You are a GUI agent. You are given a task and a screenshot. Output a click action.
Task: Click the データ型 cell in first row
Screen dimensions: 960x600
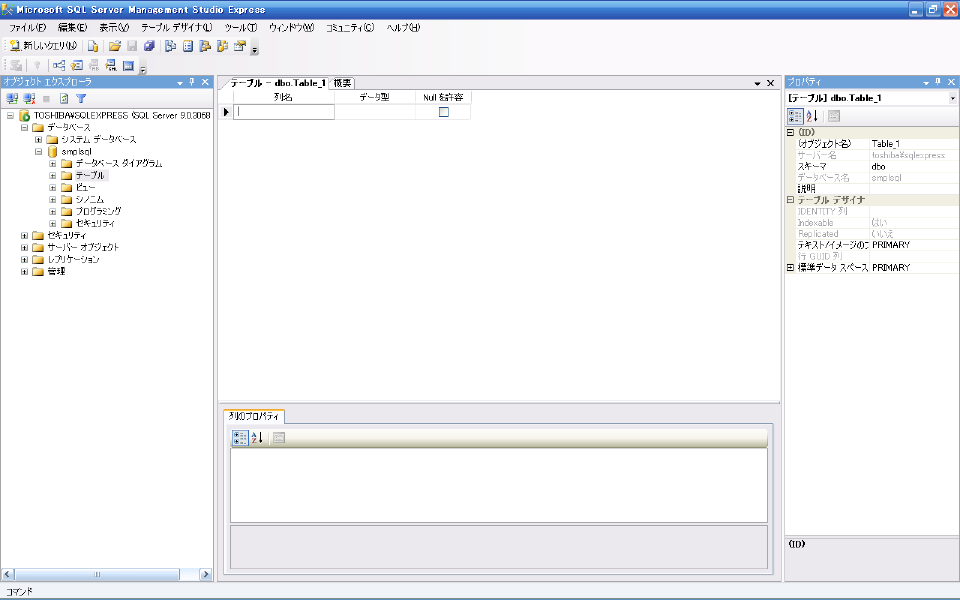tap(375, 112)
